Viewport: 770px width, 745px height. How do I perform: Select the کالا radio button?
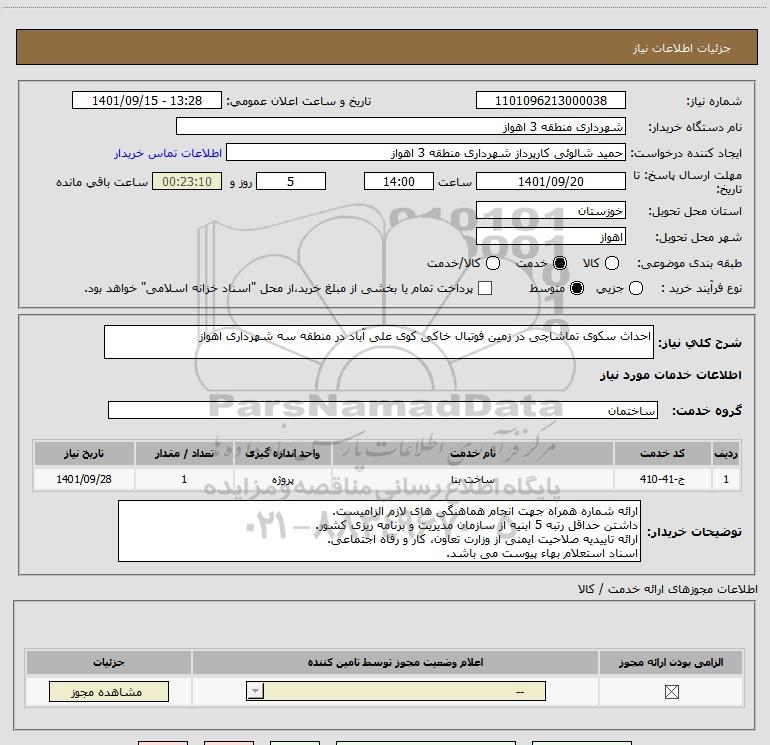coord(612,264)
